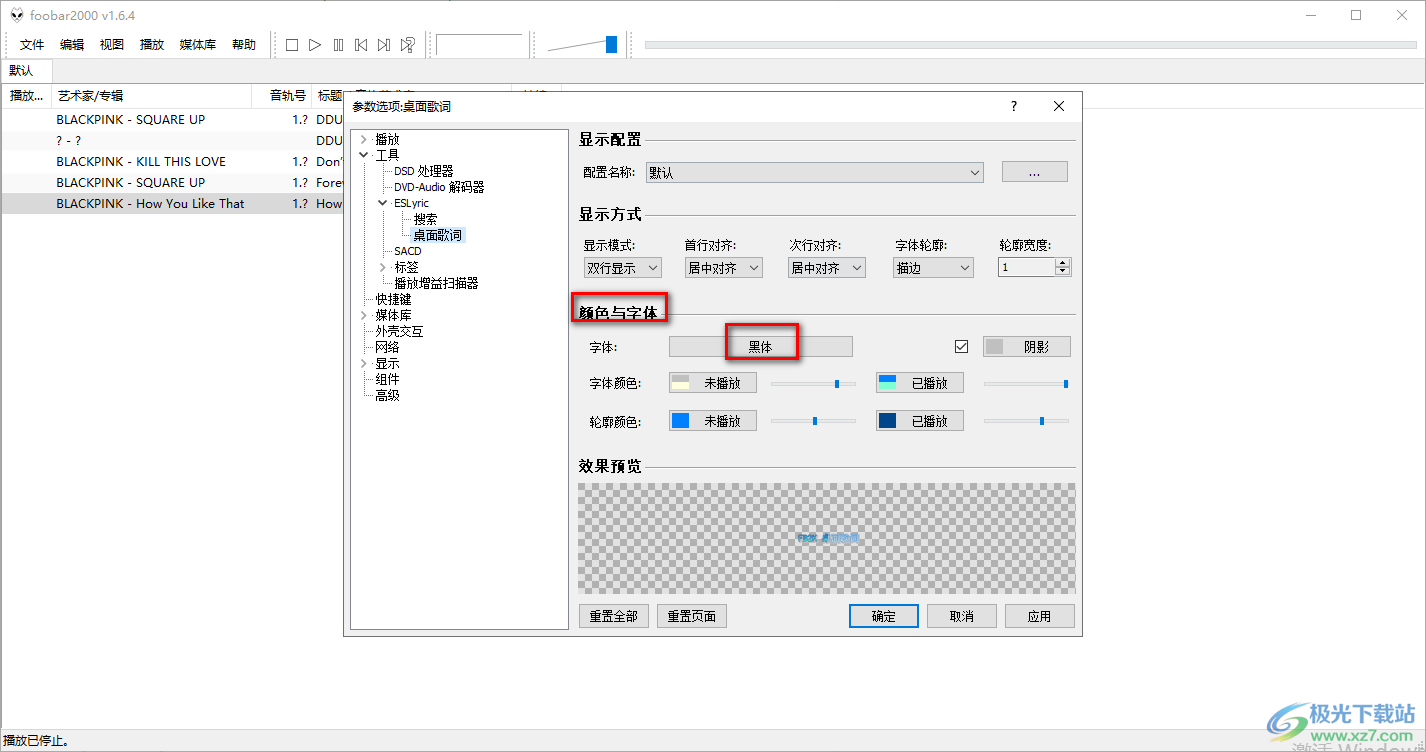The width and height of the screenshot is (1426, 752).
Task: Collapse the ESLyric tree node
Action: 382,203
